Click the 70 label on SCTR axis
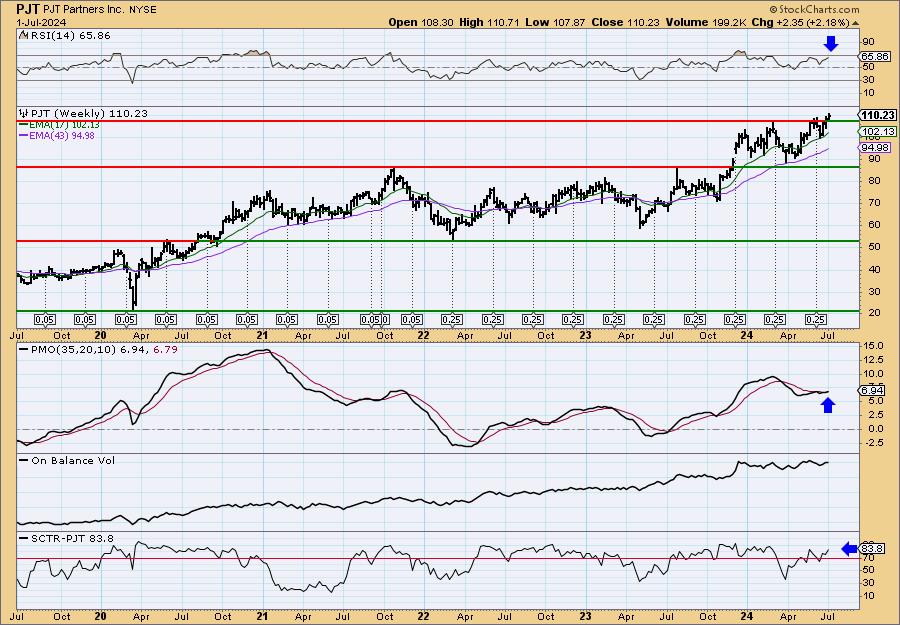Screen dimensions: 900x625 point(869,557)
